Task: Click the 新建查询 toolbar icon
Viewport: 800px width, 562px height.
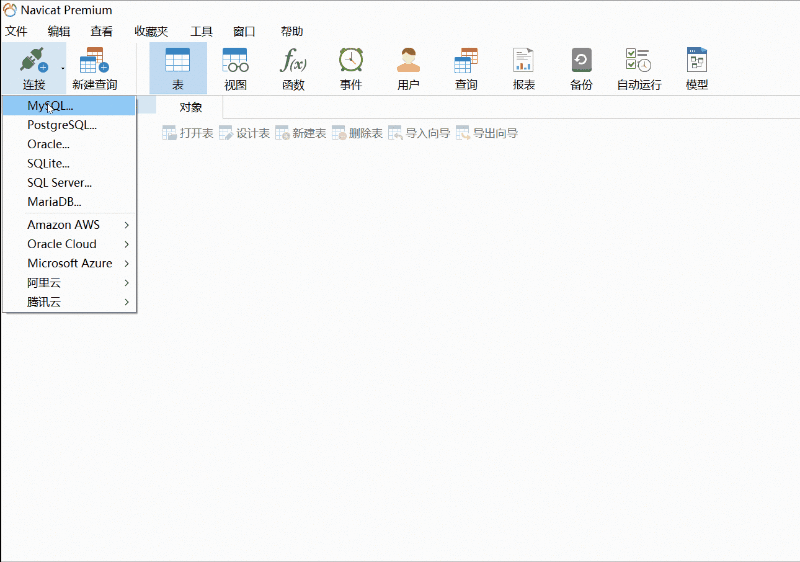Action: point(94,61)
